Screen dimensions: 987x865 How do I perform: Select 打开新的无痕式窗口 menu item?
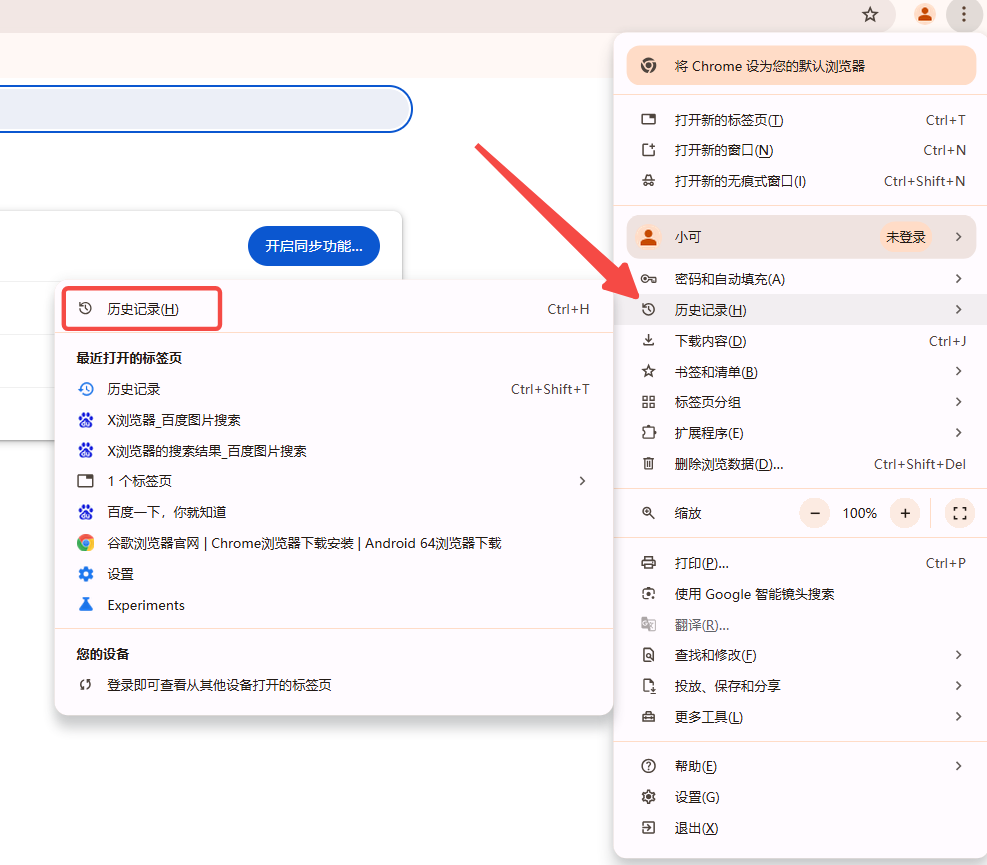801,181
